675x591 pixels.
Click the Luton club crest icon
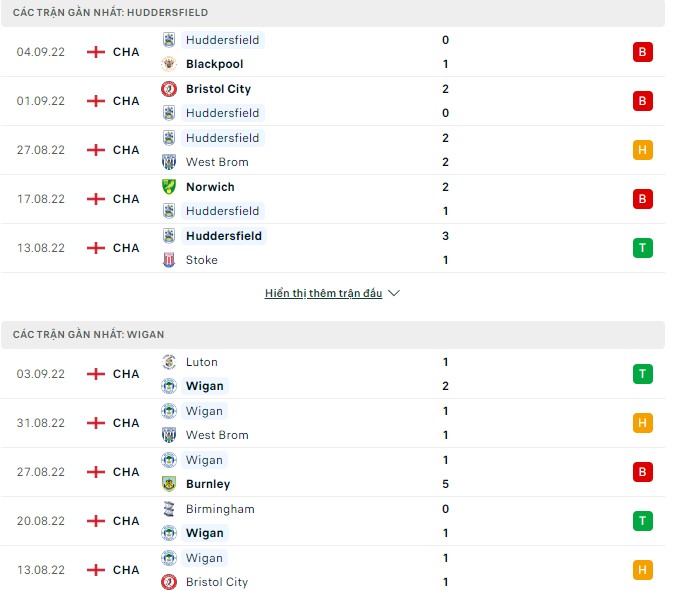pos(168,362)
